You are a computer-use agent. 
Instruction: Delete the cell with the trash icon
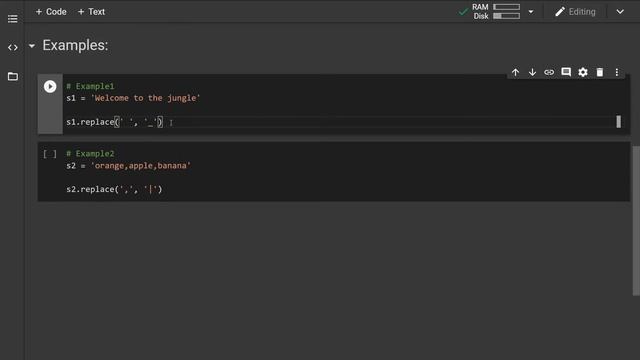pyautogui.click(x=600, y=72)
